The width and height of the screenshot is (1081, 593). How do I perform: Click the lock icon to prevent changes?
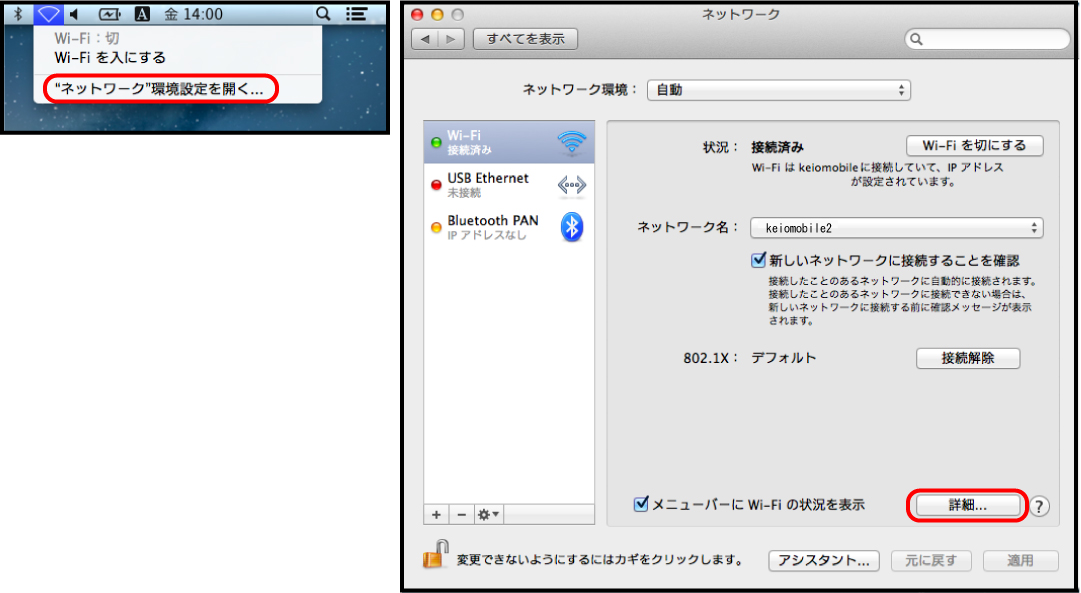click(435, 555)
